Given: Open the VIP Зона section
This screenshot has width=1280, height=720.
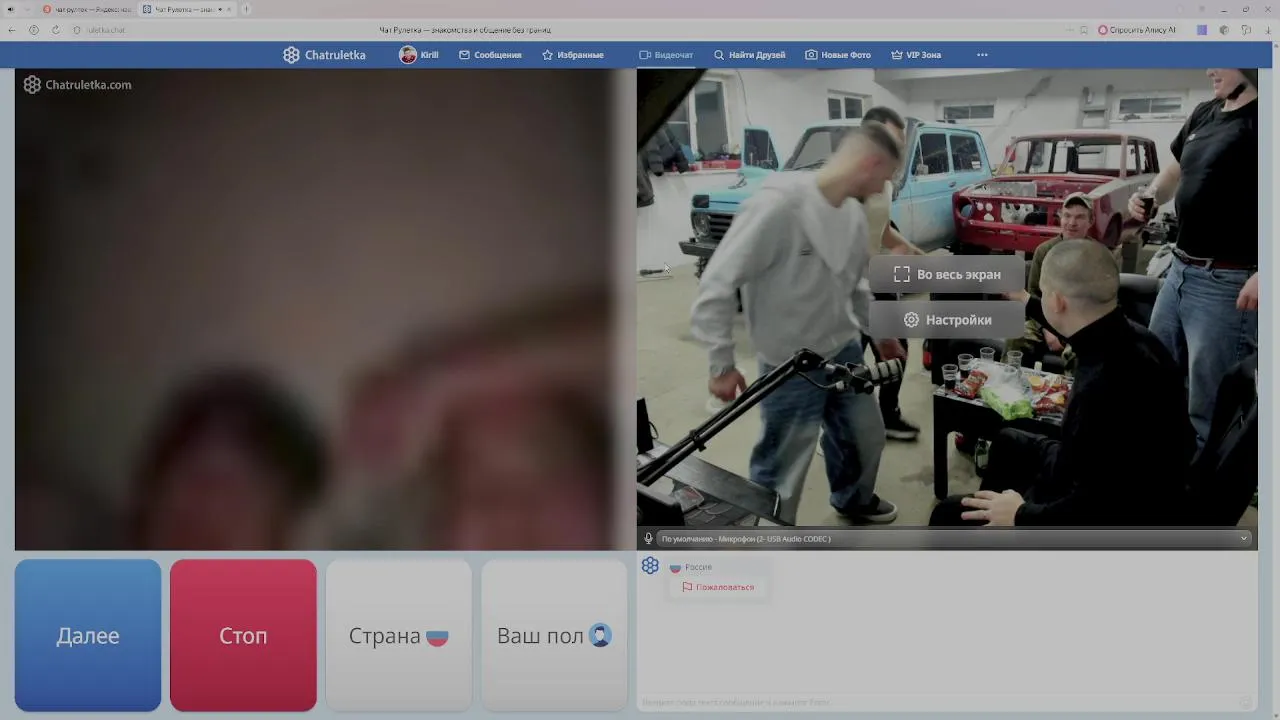Looking at the screenshot, I should (916, 55).
